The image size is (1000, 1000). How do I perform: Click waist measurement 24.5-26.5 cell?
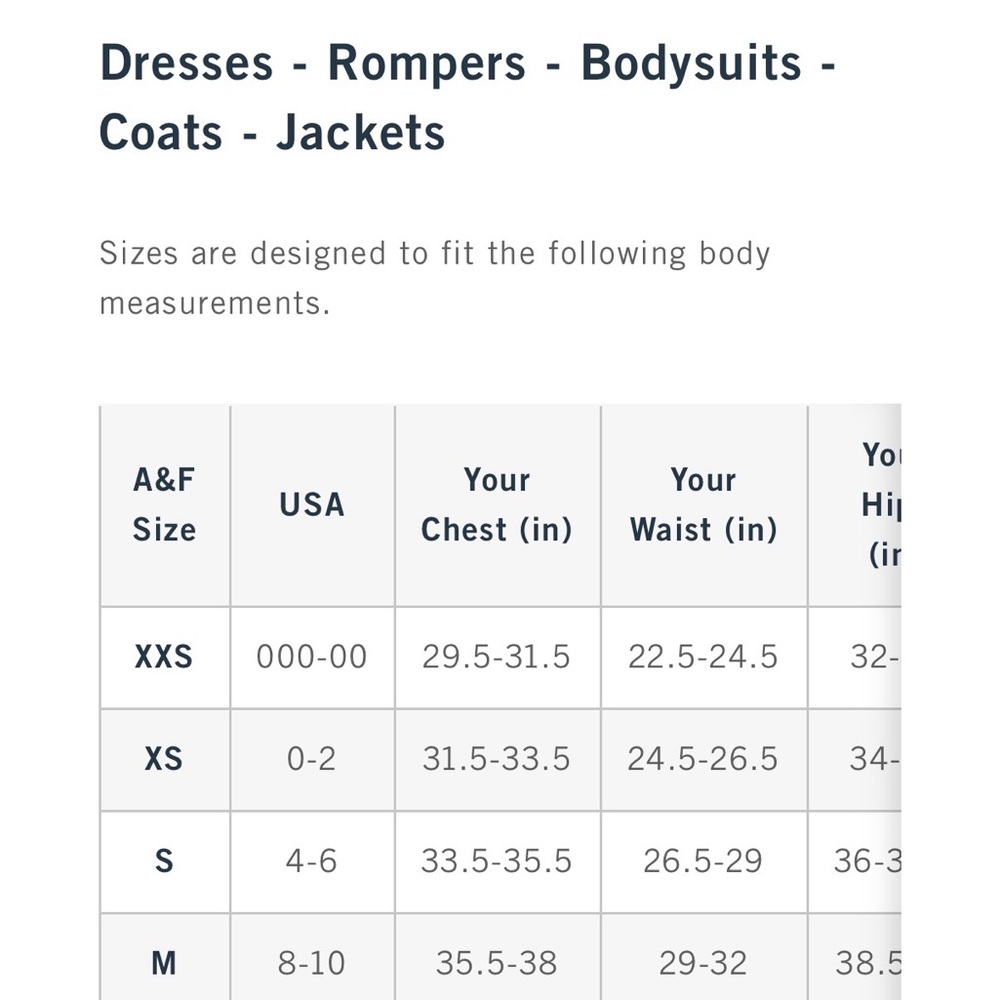(x=703, y=759)
